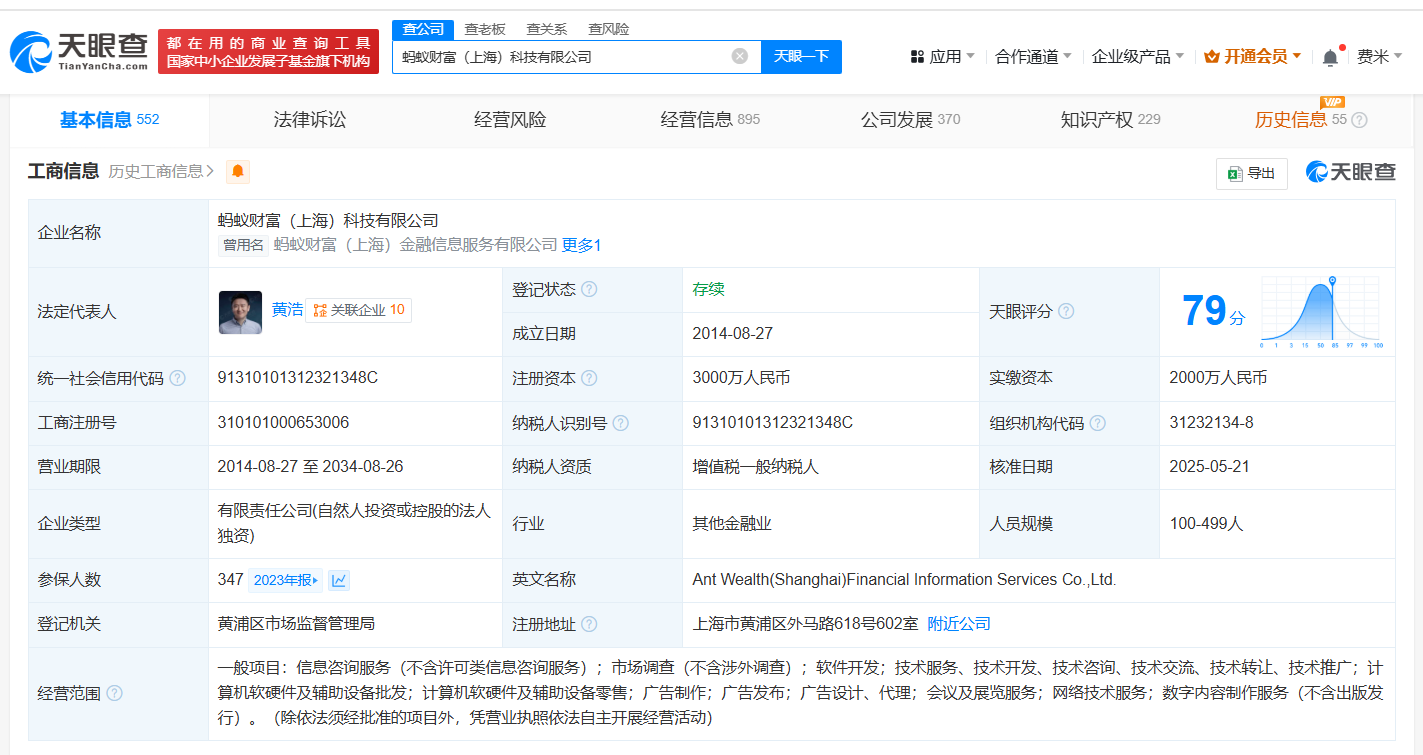Open the 附近公司 link
Screen dimensions: 1423x755
(x=958, y=624)
